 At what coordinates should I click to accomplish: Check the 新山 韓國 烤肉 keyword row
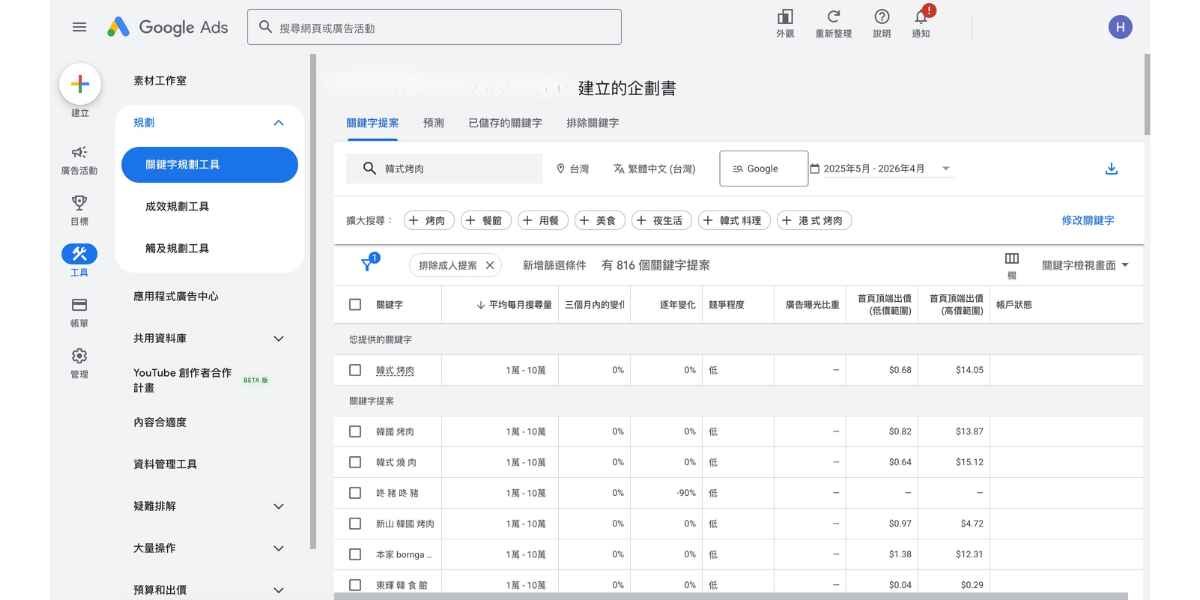[x=355, y=524]
